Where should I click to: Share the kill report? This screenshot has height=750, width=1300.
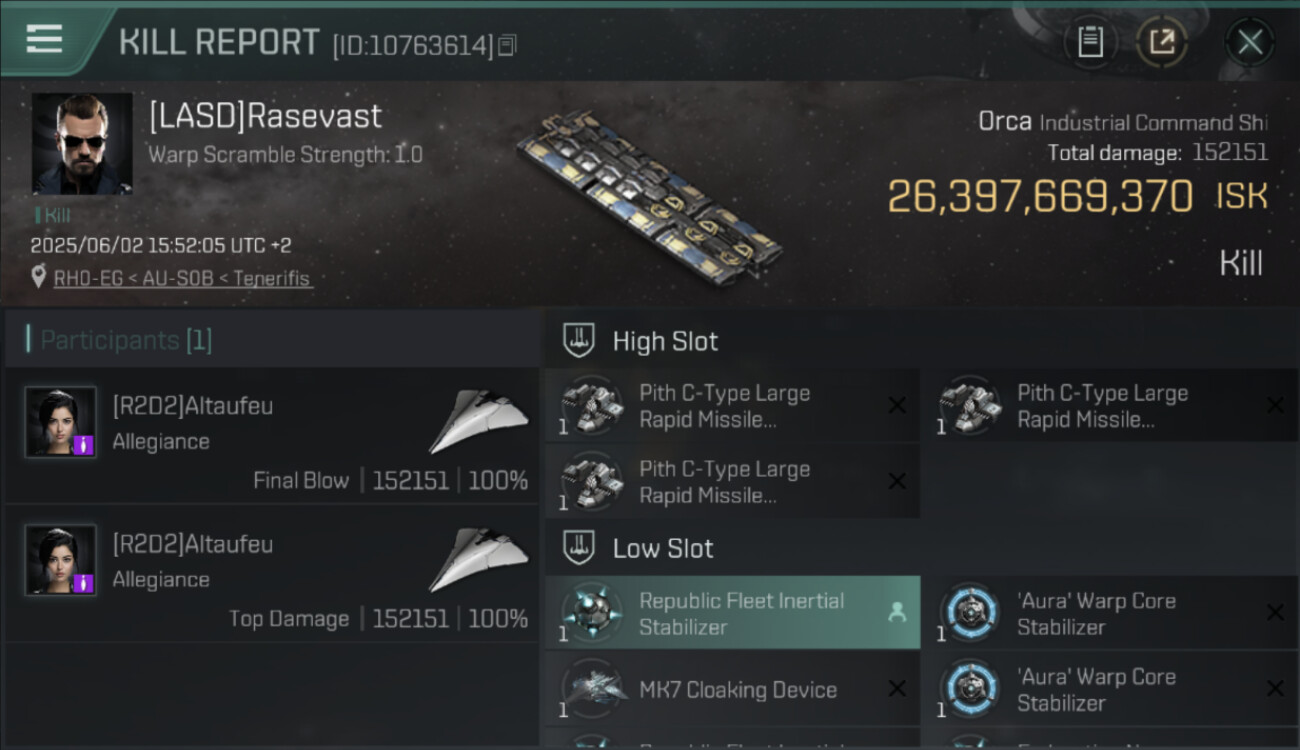click(x=1161, y=42)
